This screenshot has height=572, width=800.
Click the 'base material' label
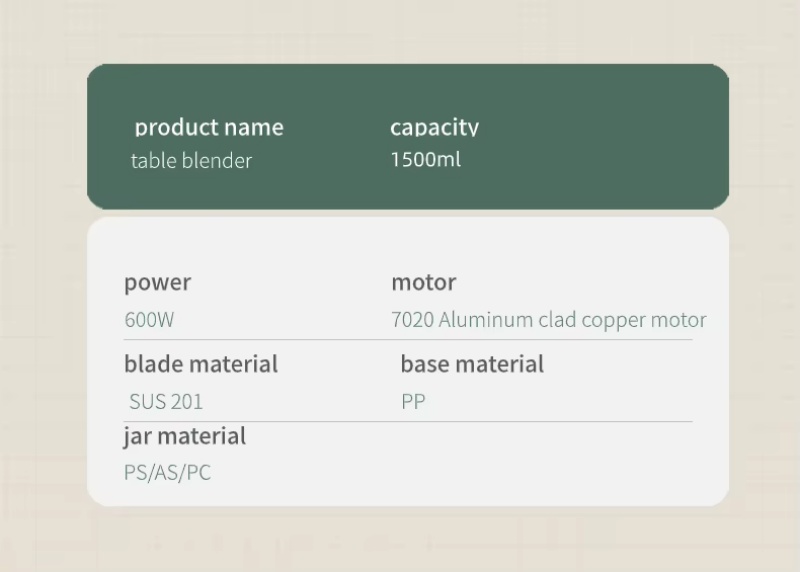[x=472, y=363]
